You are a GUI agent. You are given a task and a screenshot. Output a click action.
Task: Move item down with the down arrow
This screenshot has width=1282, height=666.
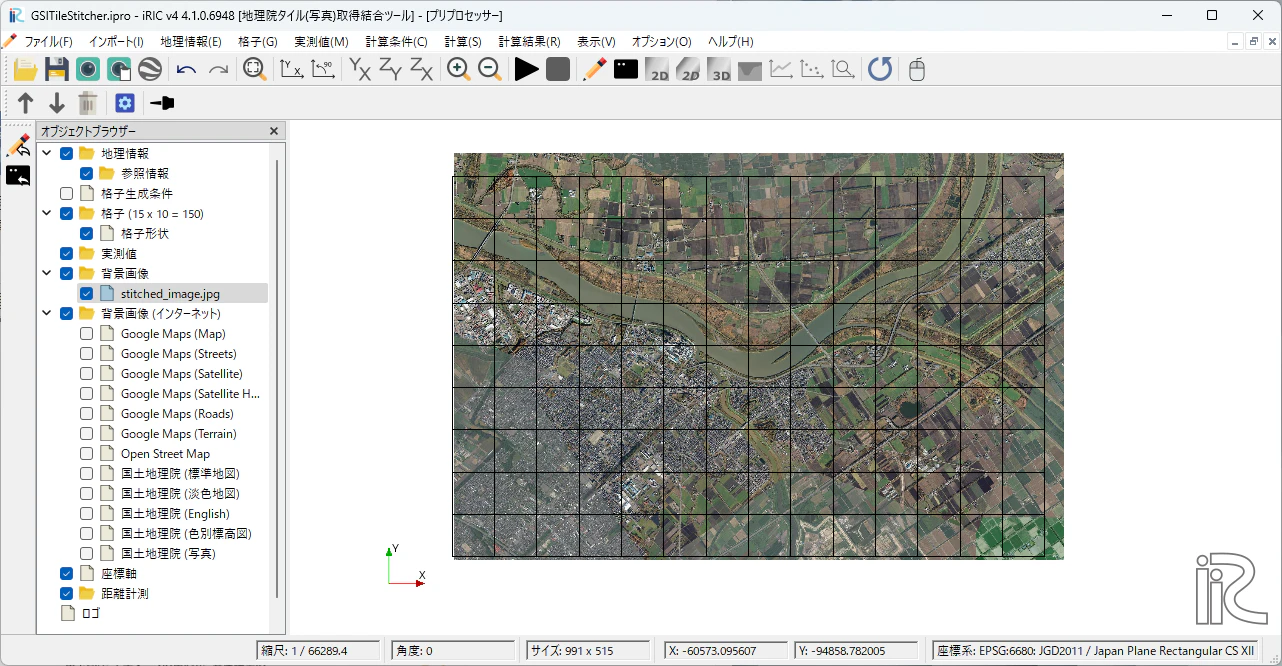click(57, 103)
